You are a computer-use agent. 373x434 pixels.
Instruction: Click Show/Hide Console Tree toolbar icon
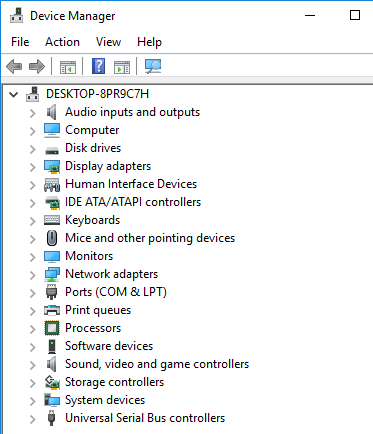coord(68,67)
